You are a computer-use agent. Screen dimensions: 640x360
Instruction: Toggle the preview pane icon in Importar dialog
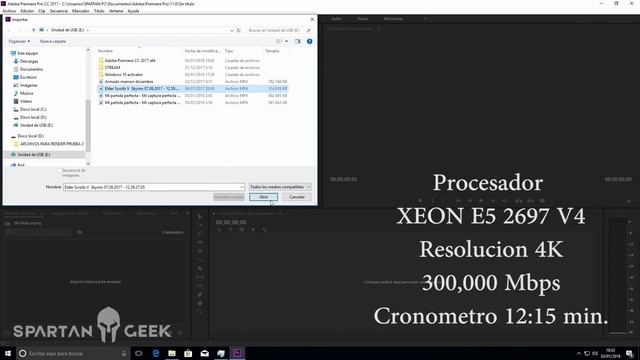[x=297, y=41]
